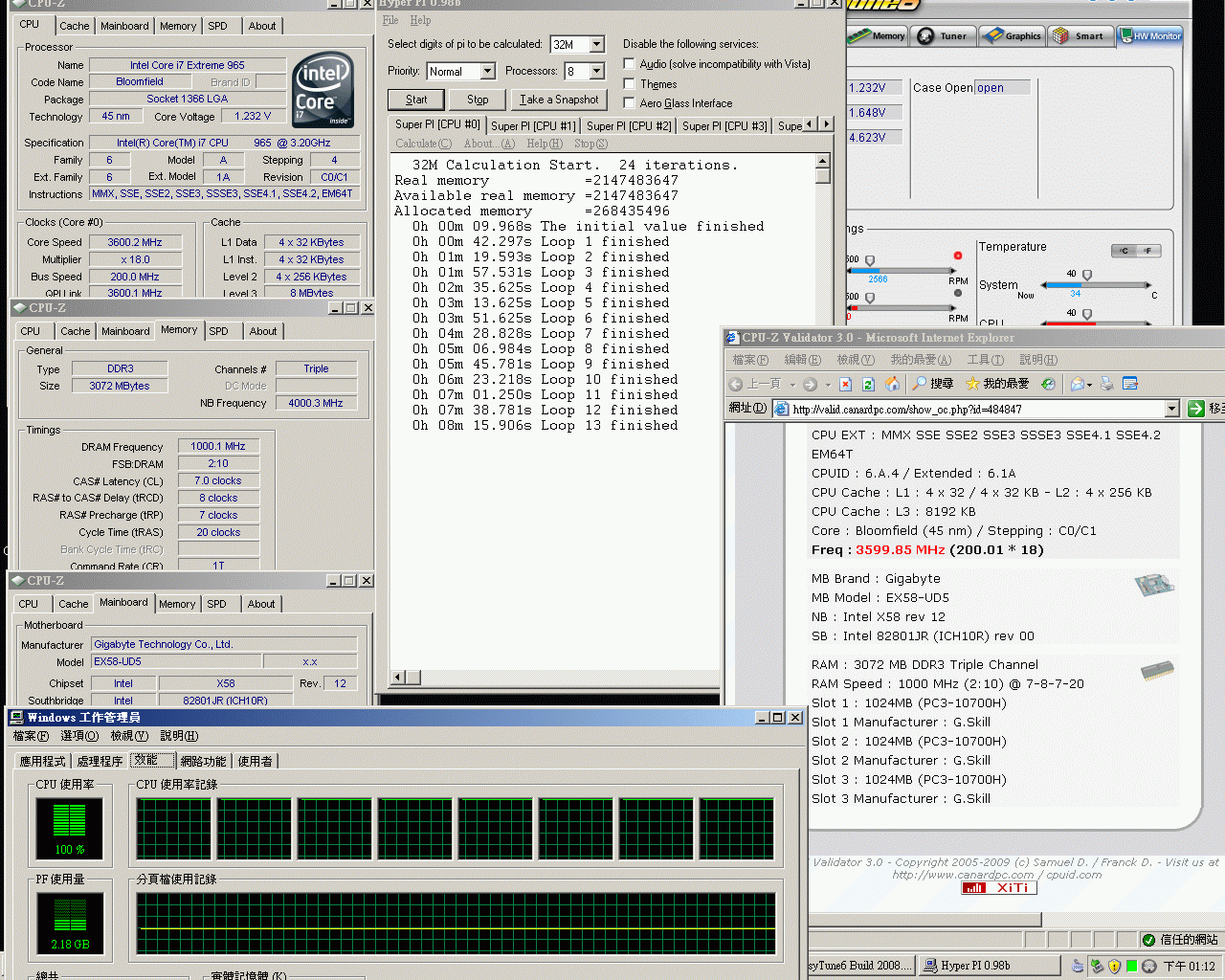This screenshot has height=980, width=1225.
Task: Open Task Manager 網路功能 tab
Action: [x=203, y=761]
